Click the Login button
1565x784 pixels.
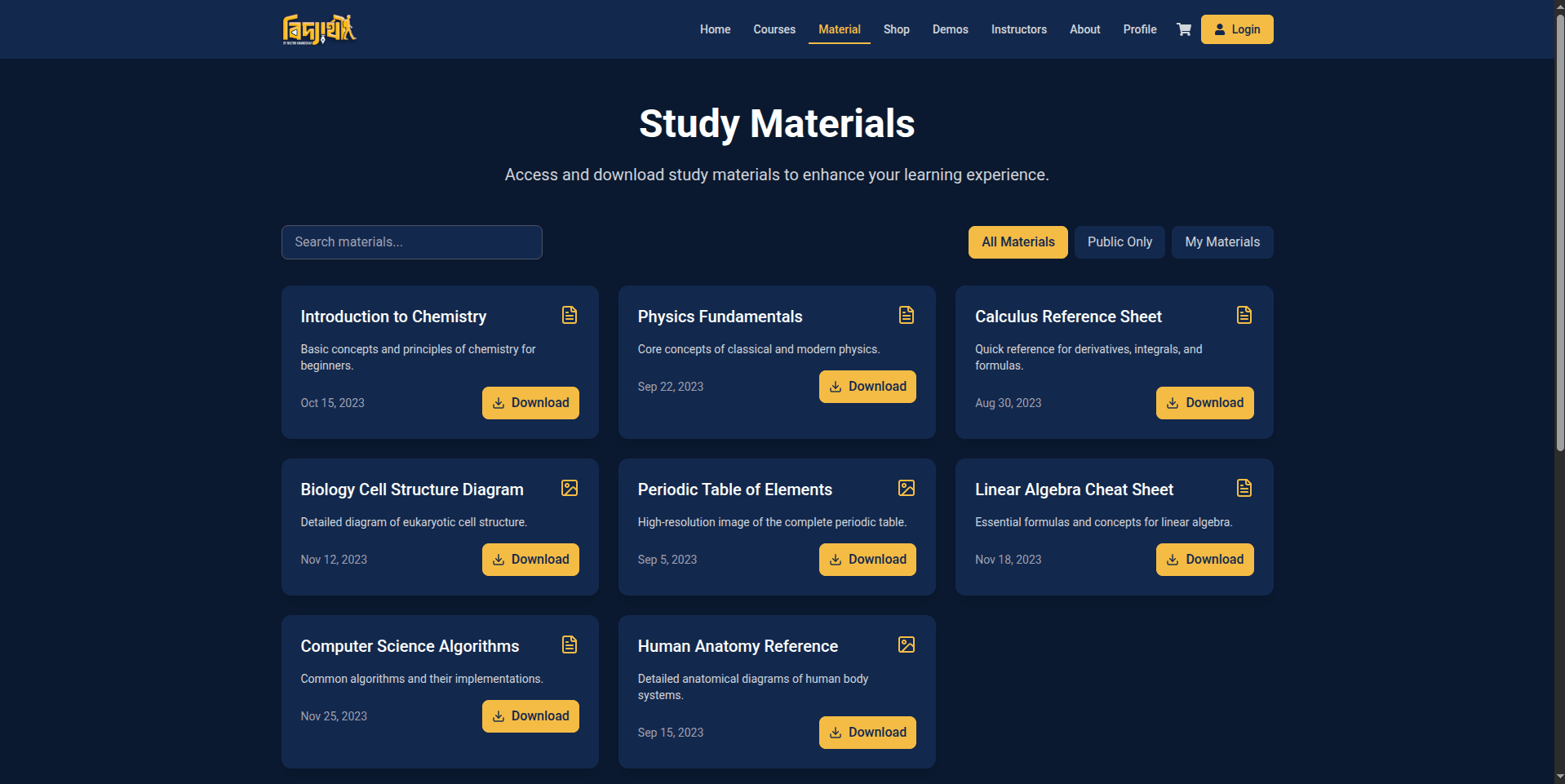(1237, 29)
